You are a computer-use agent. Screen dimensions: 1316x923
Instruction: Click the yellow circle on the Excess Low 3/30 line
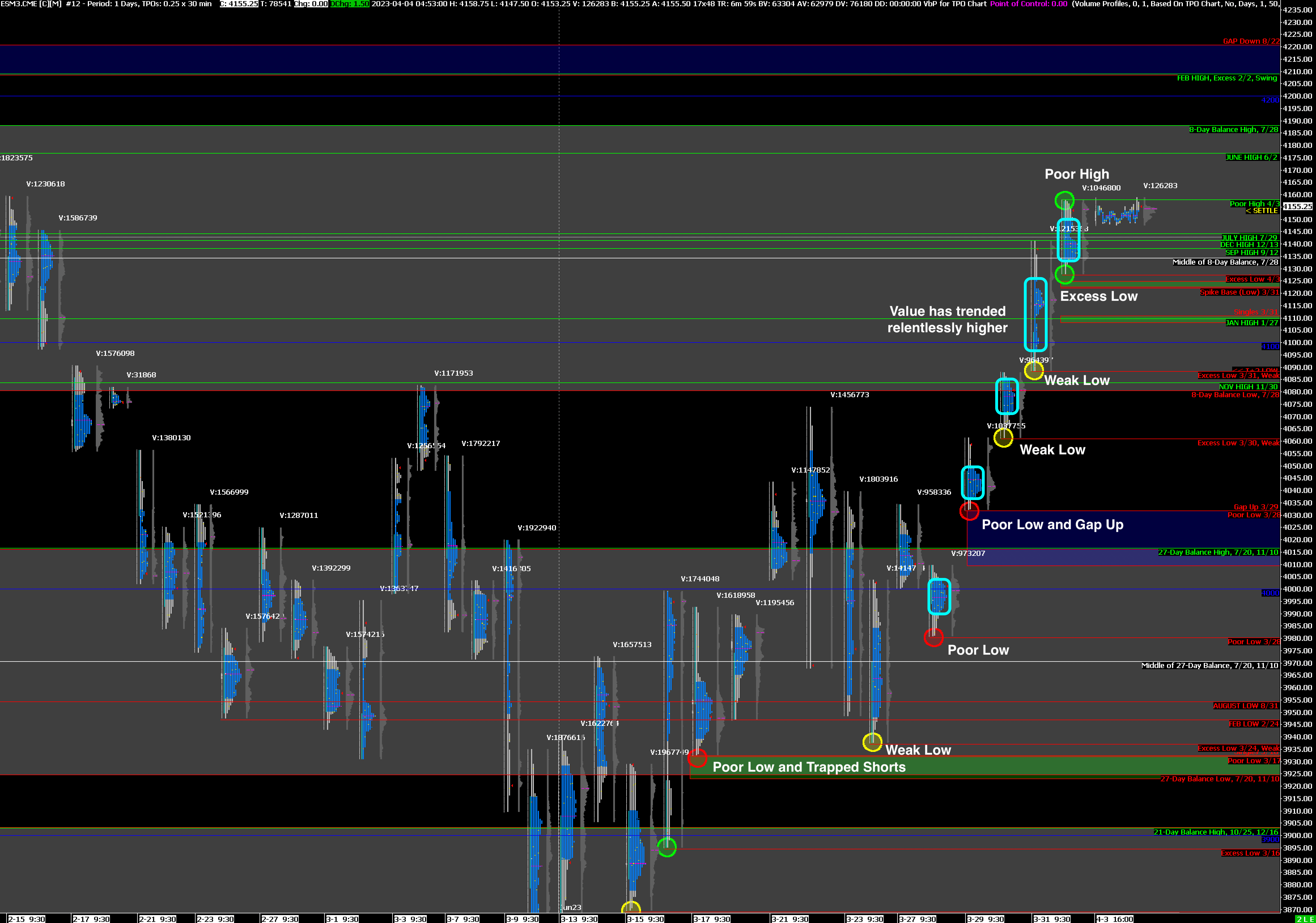1003,438
